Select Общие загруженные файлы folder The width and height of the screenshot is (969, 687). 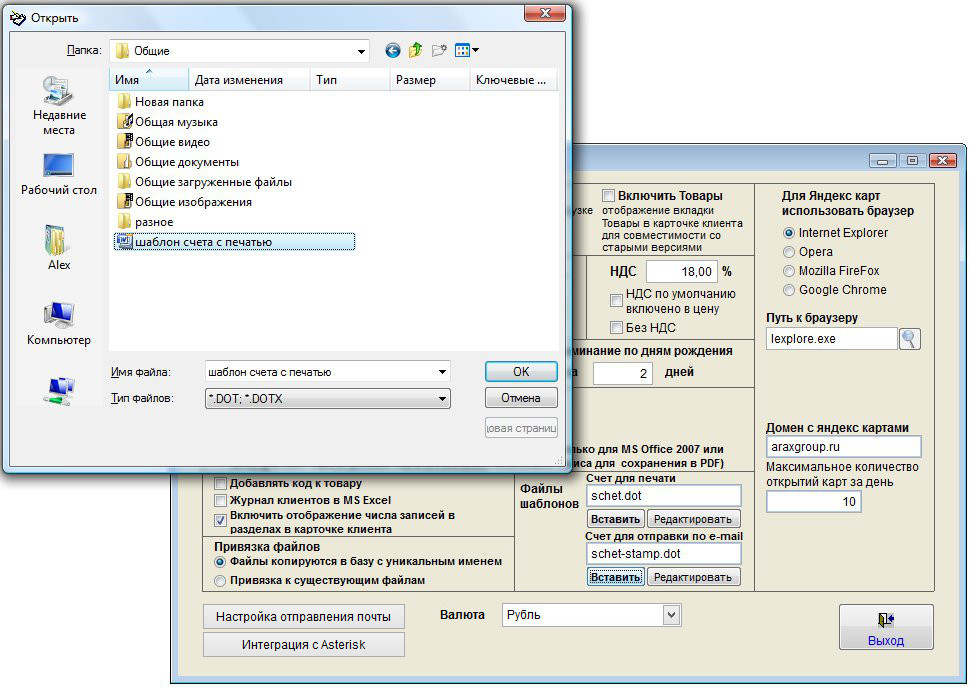[x=205, y=182]
